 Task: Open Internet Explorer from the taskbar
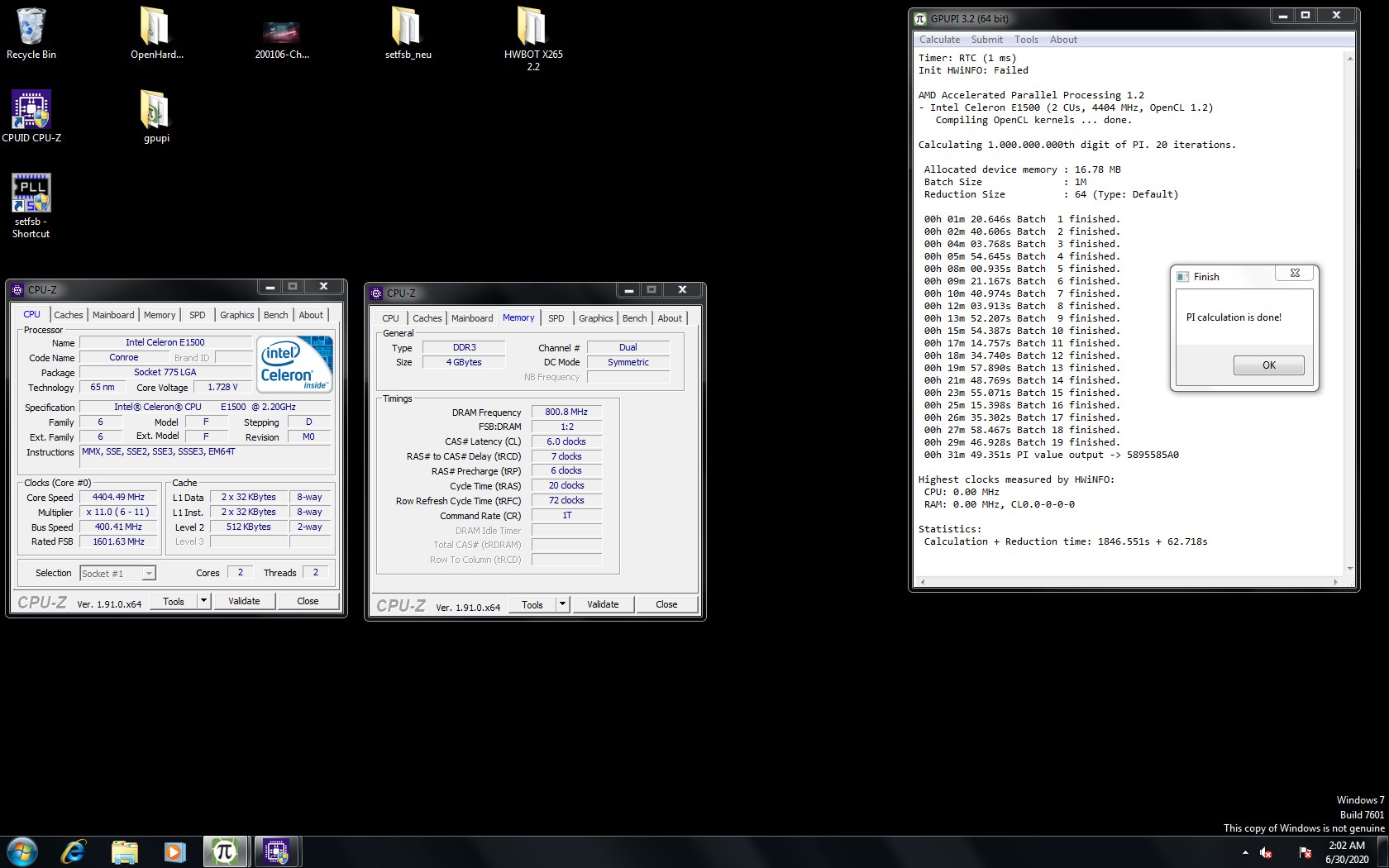pyautogui.click(x=74, y=851)
